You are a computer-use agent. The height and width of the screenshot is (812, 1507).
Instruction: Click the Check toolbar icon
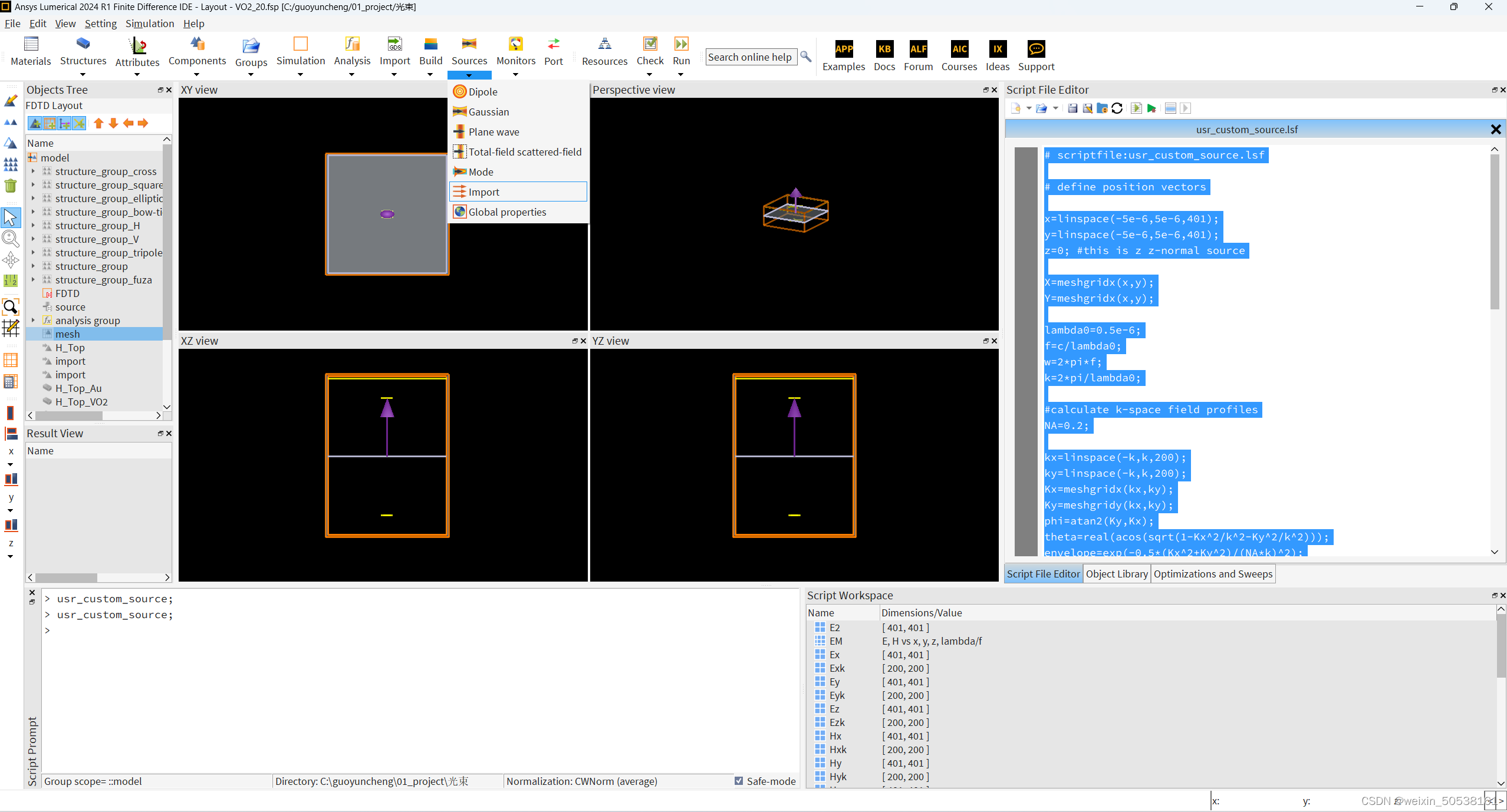coord(650,45)
